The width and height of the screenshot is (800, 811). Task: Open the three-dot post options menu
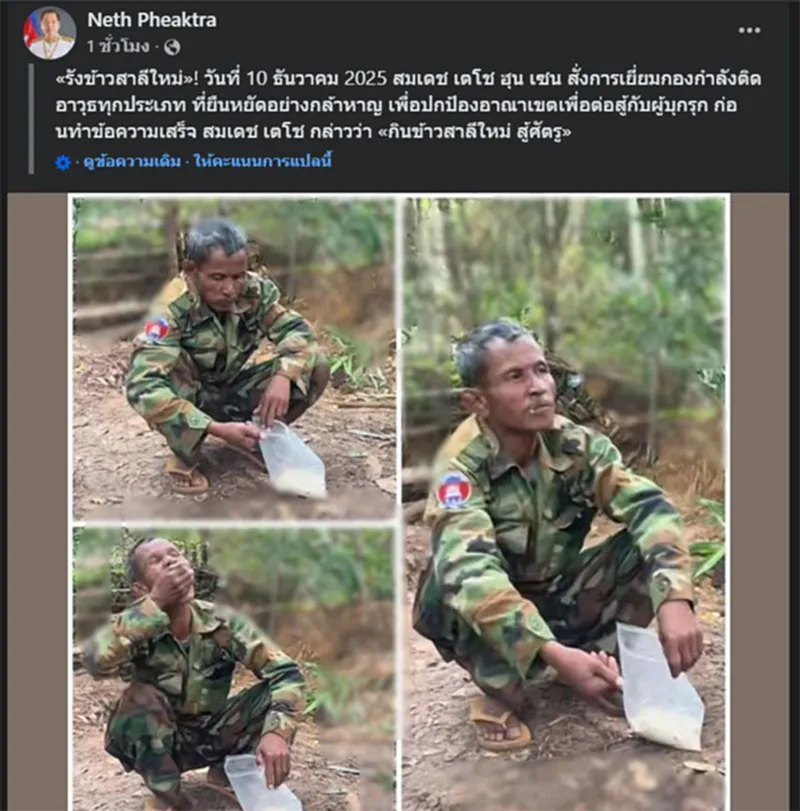(749, 30)
